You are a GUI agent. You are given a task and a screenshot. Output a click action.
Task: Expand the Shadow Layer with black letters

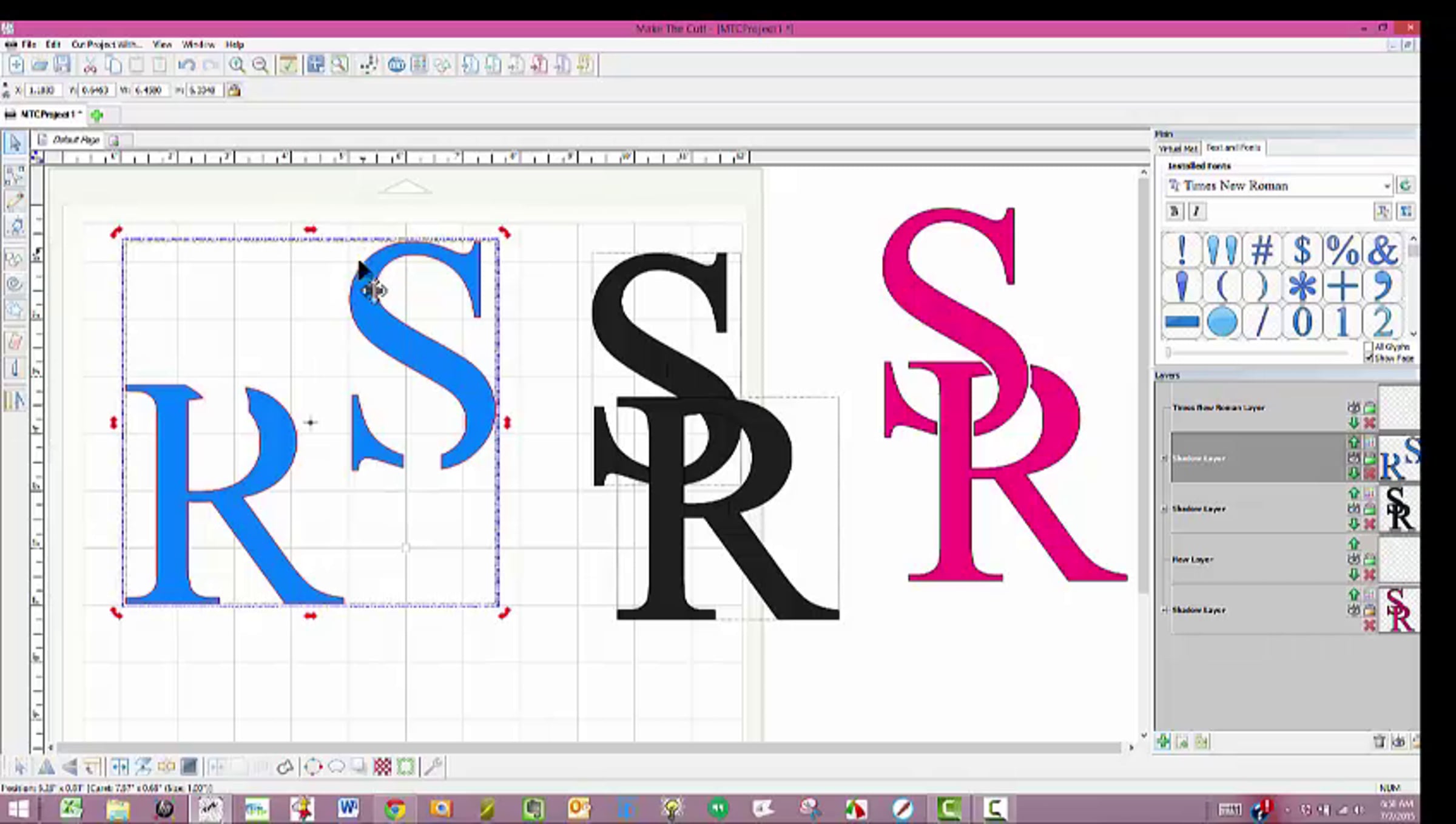(x=1164, y=508)
